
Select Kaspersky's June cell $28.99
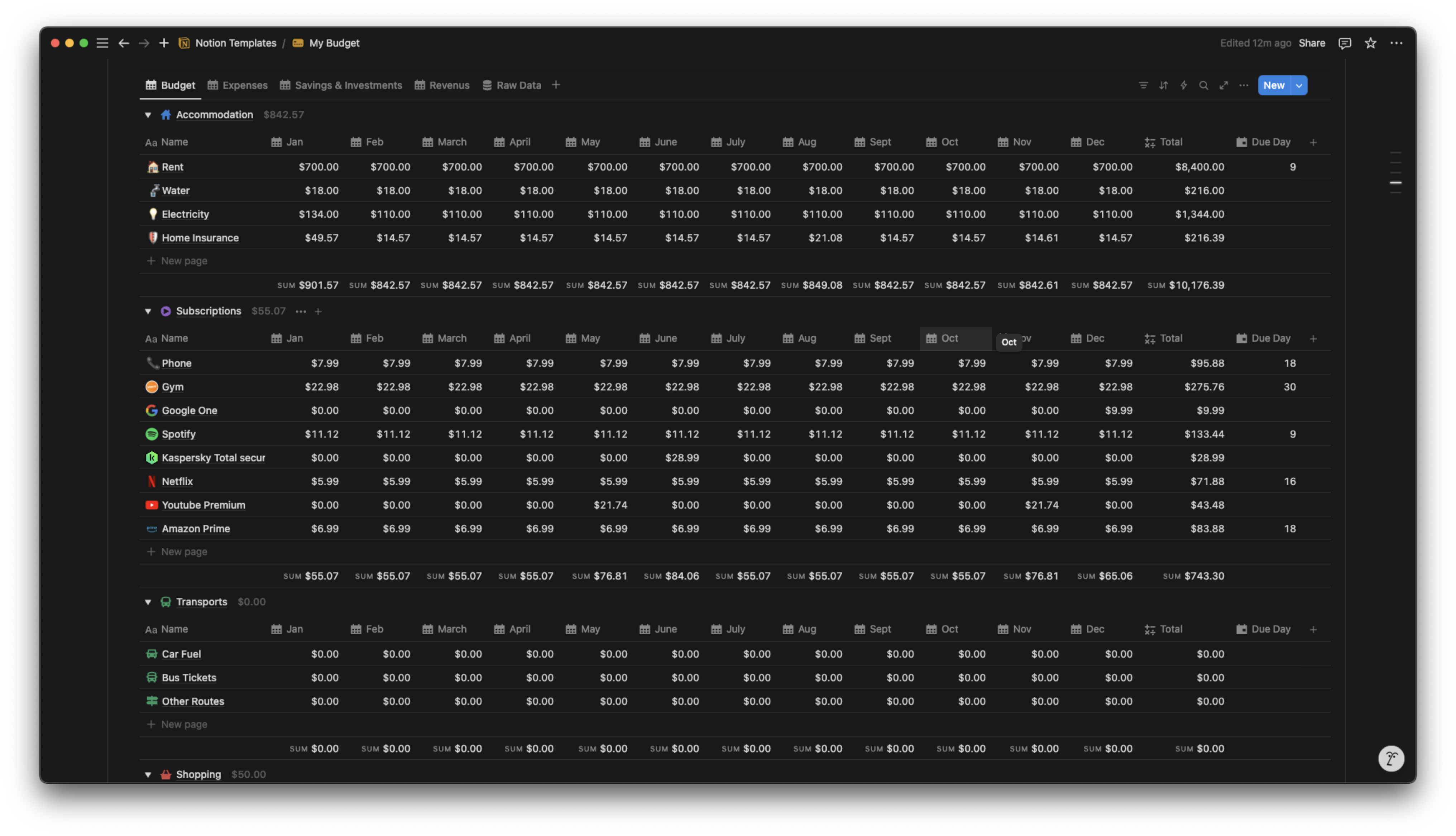tap(668, 458)
